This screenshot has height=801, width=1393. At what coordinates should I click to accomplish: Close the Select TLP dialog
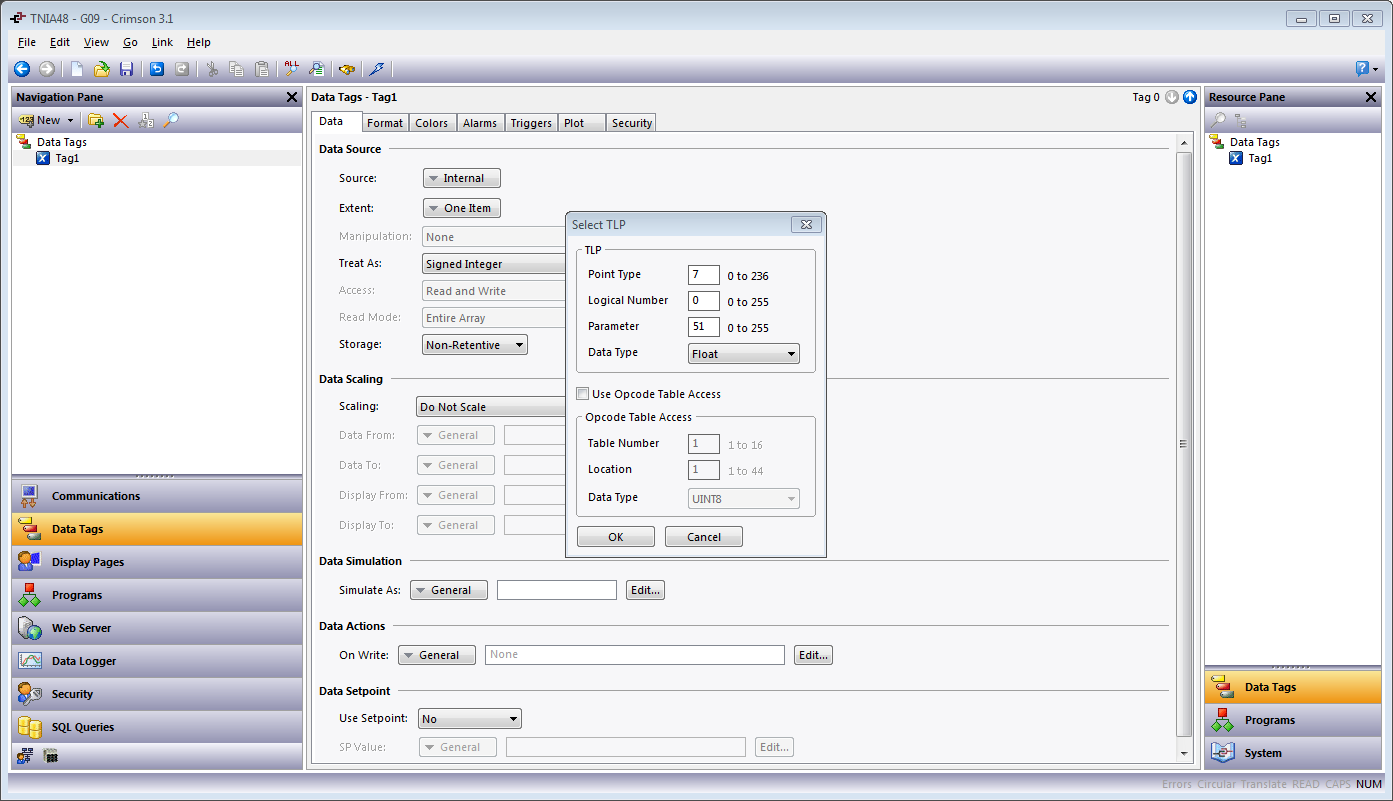806,225
